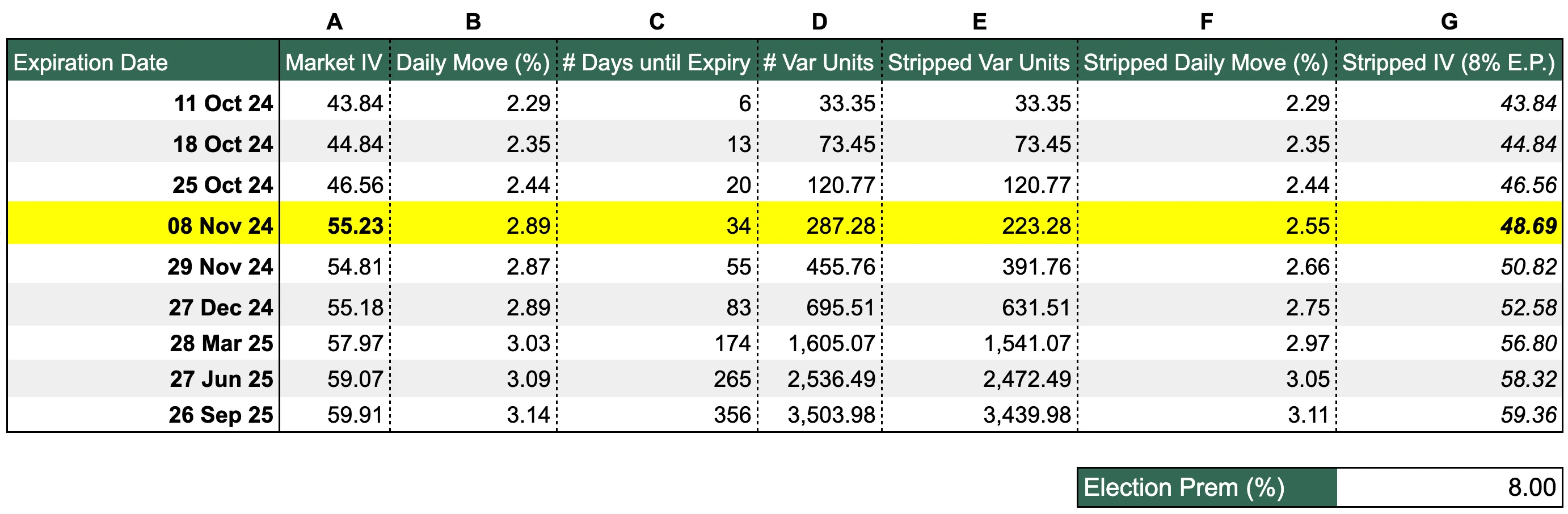Click the # Var Units header cell

point(819,60)
